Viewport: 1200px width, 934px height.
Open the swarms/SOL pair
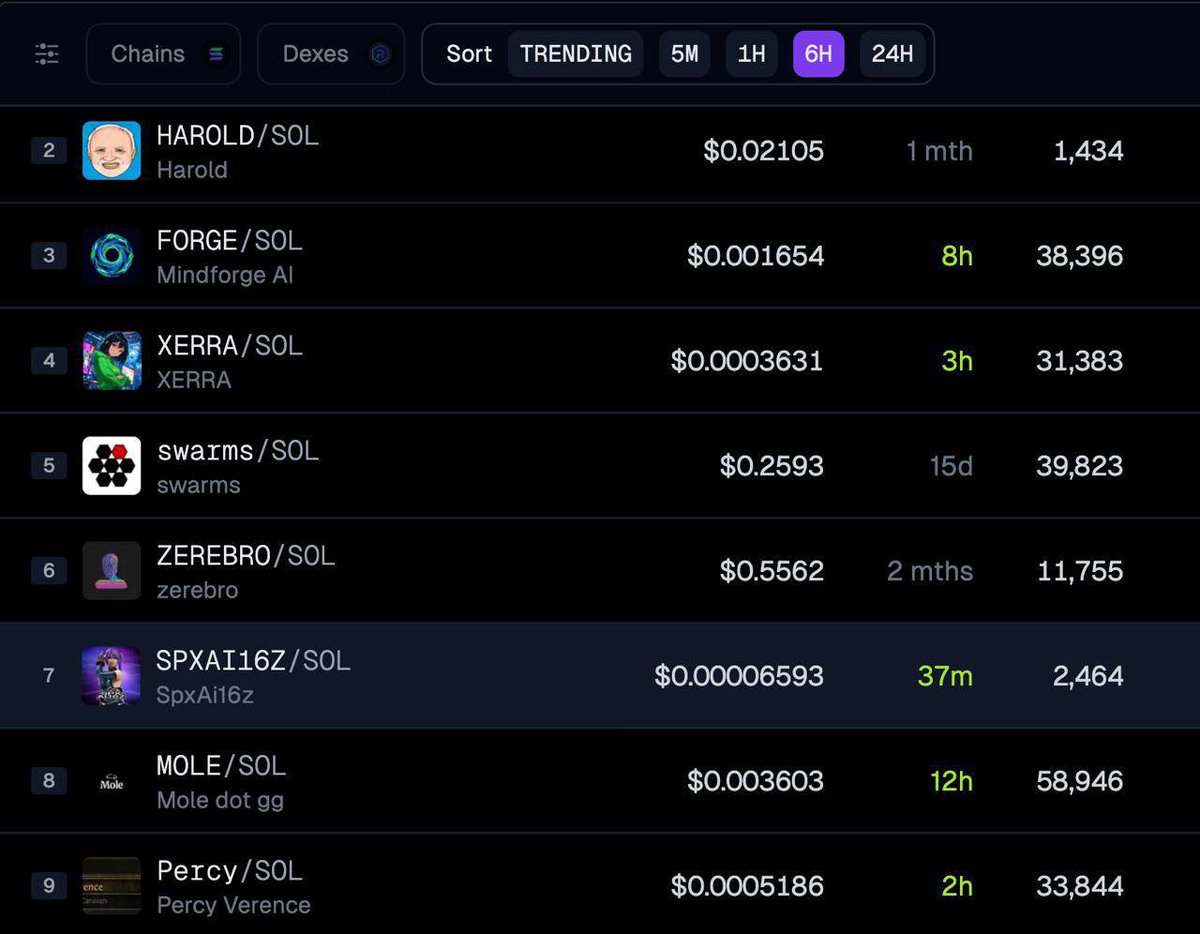238,451
